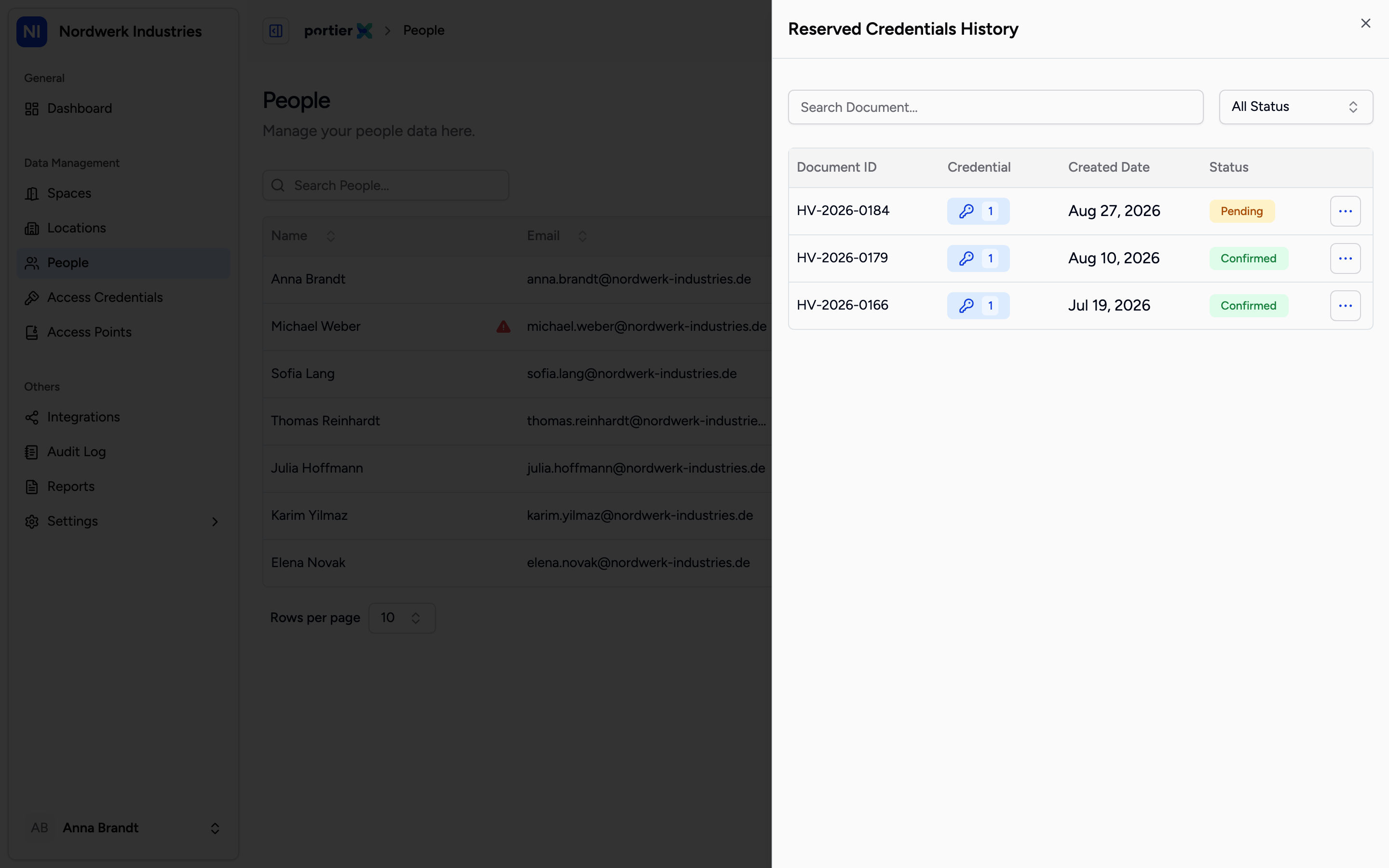The width and height of the screenshot is (1389, 868).
Task: Select People in the sidebar
Action: pyautogui.click(x=123, y=263)
